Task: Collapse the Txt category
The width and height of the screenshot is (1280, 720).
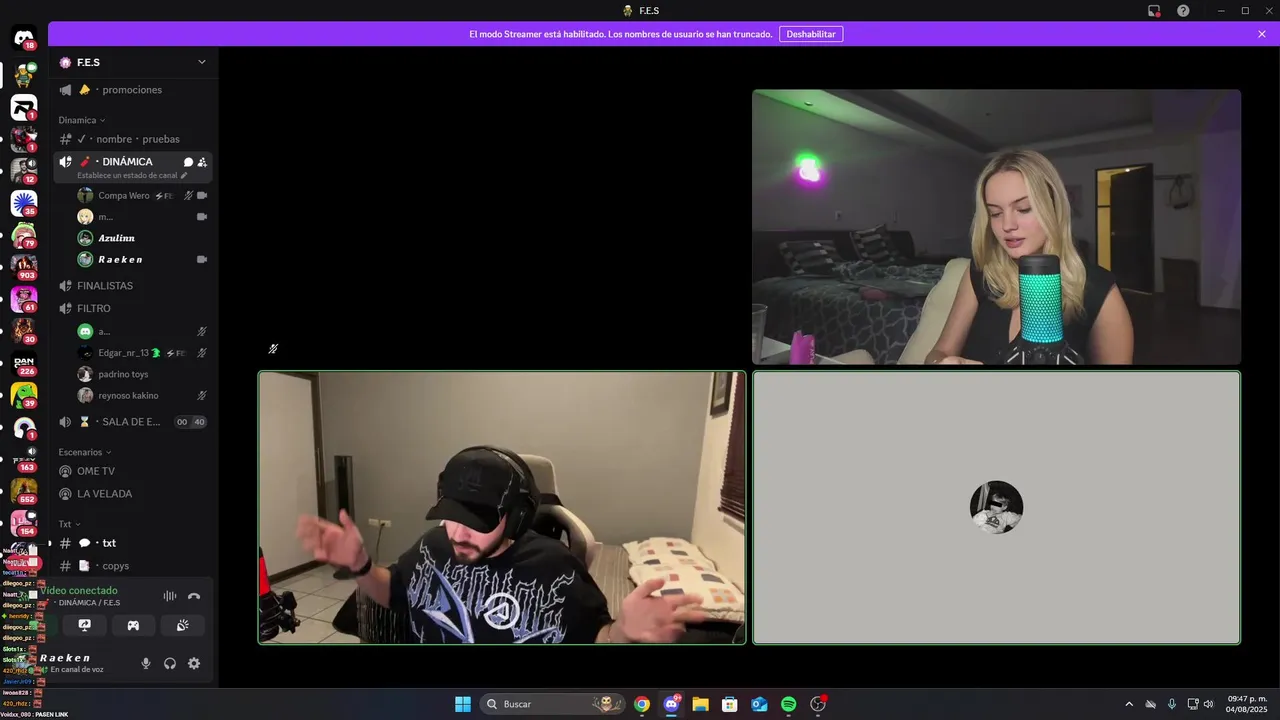Action: pyautogui.click(x=69, y=524)
